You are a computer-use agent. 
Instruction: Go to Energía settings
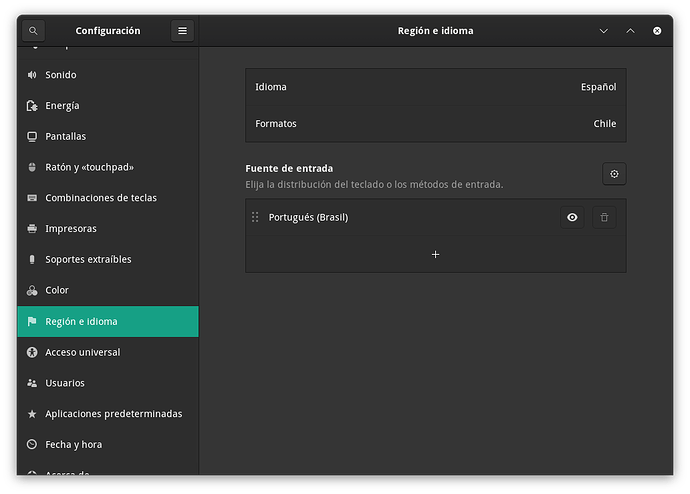pos(62,106)
